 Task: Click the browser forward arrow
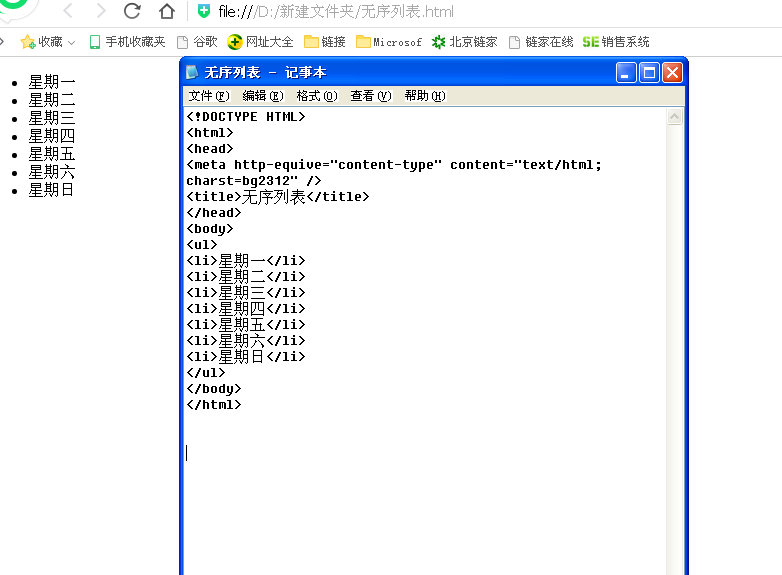[x=101, y=10]
